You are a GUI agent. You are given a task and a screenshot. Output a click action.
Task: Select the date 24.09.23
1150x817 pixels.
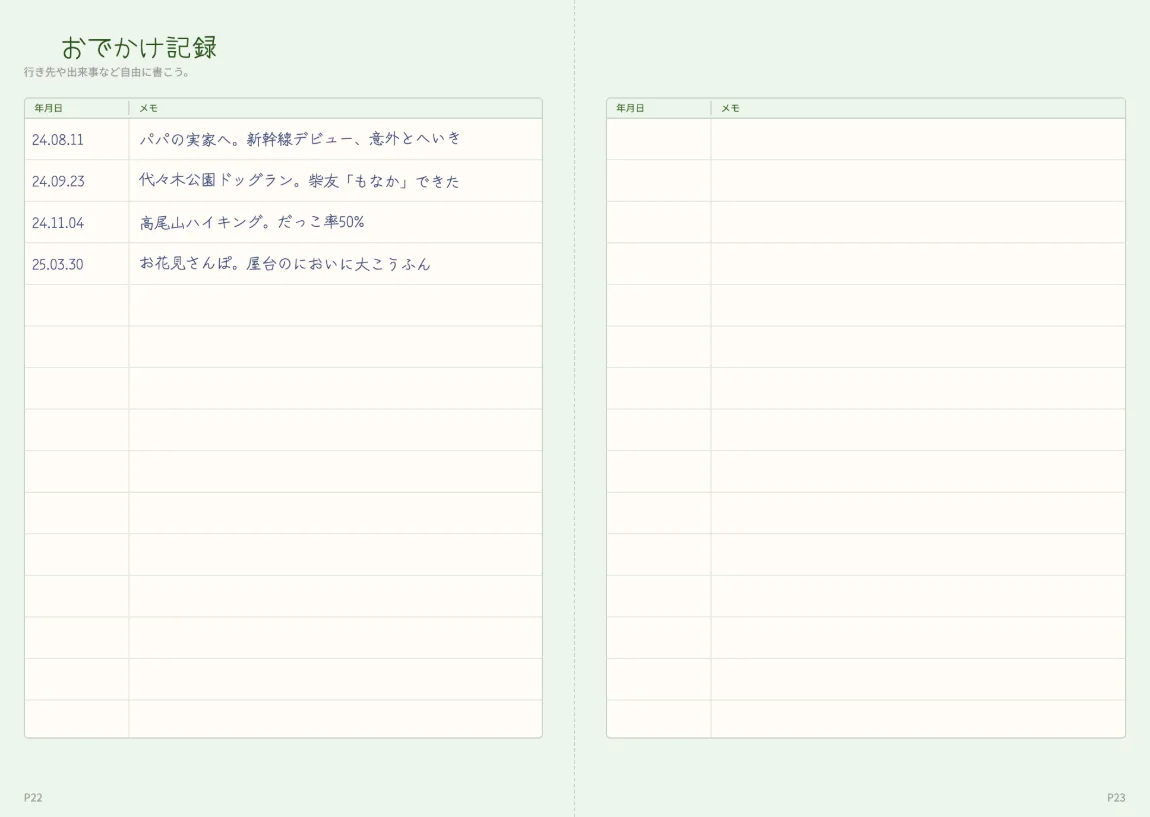58,181
